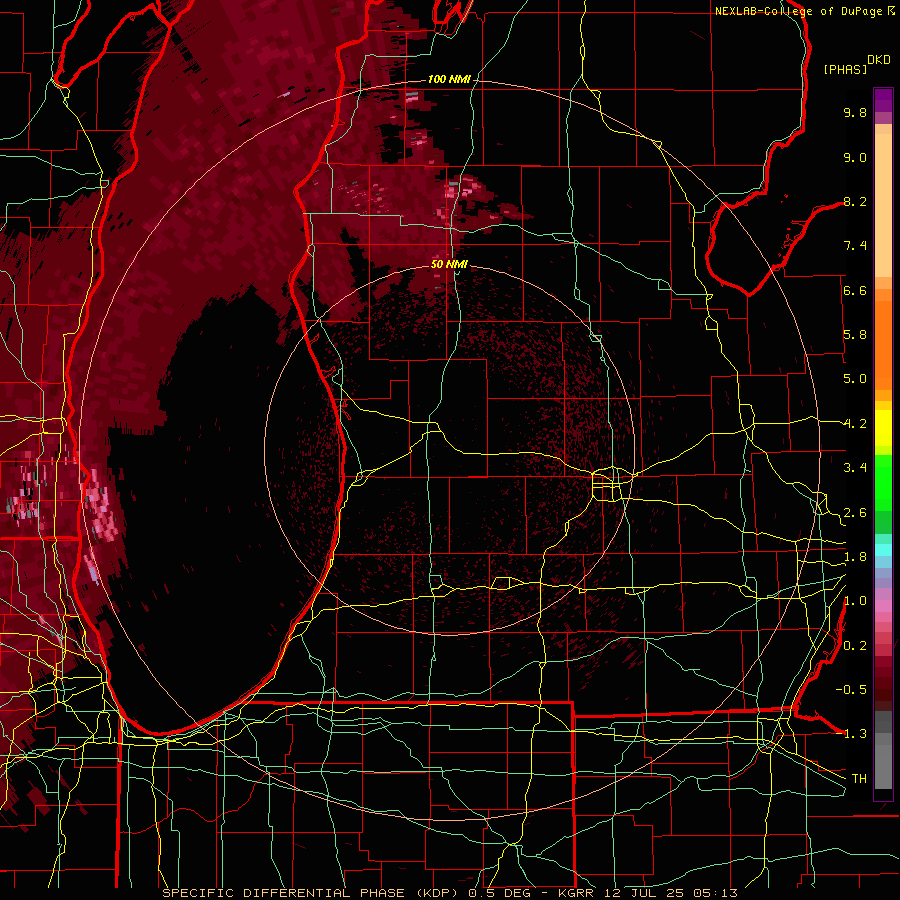Image resolution: width=900 pixels, height=900 pixels.
Task: Pick the cyan segment of the color bar
Action: point(883,549)
